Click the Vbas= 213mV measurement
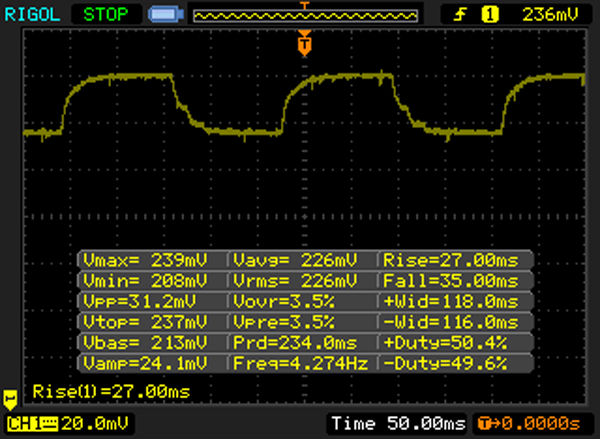Screen dimensions: 600x439 (145, 343)
